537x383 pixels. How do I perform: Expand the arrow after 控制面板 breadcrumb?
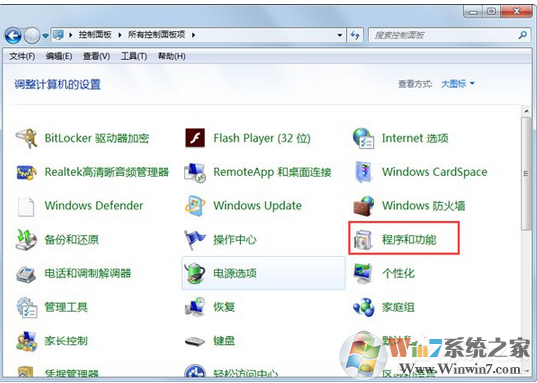tap(120, 35)
